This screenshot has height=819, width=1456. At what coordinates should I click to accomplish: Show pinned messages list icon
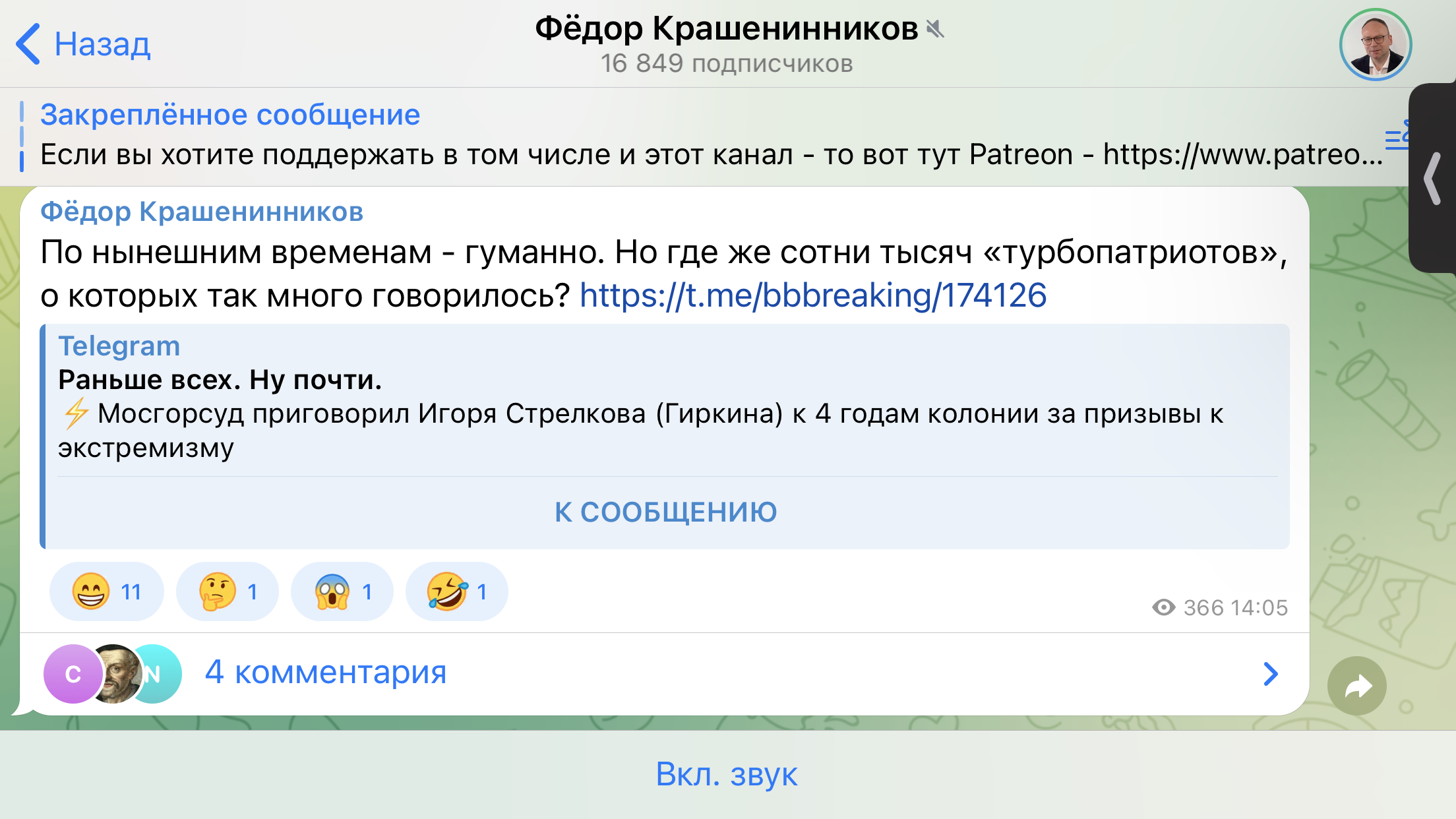coord(1397,135)
